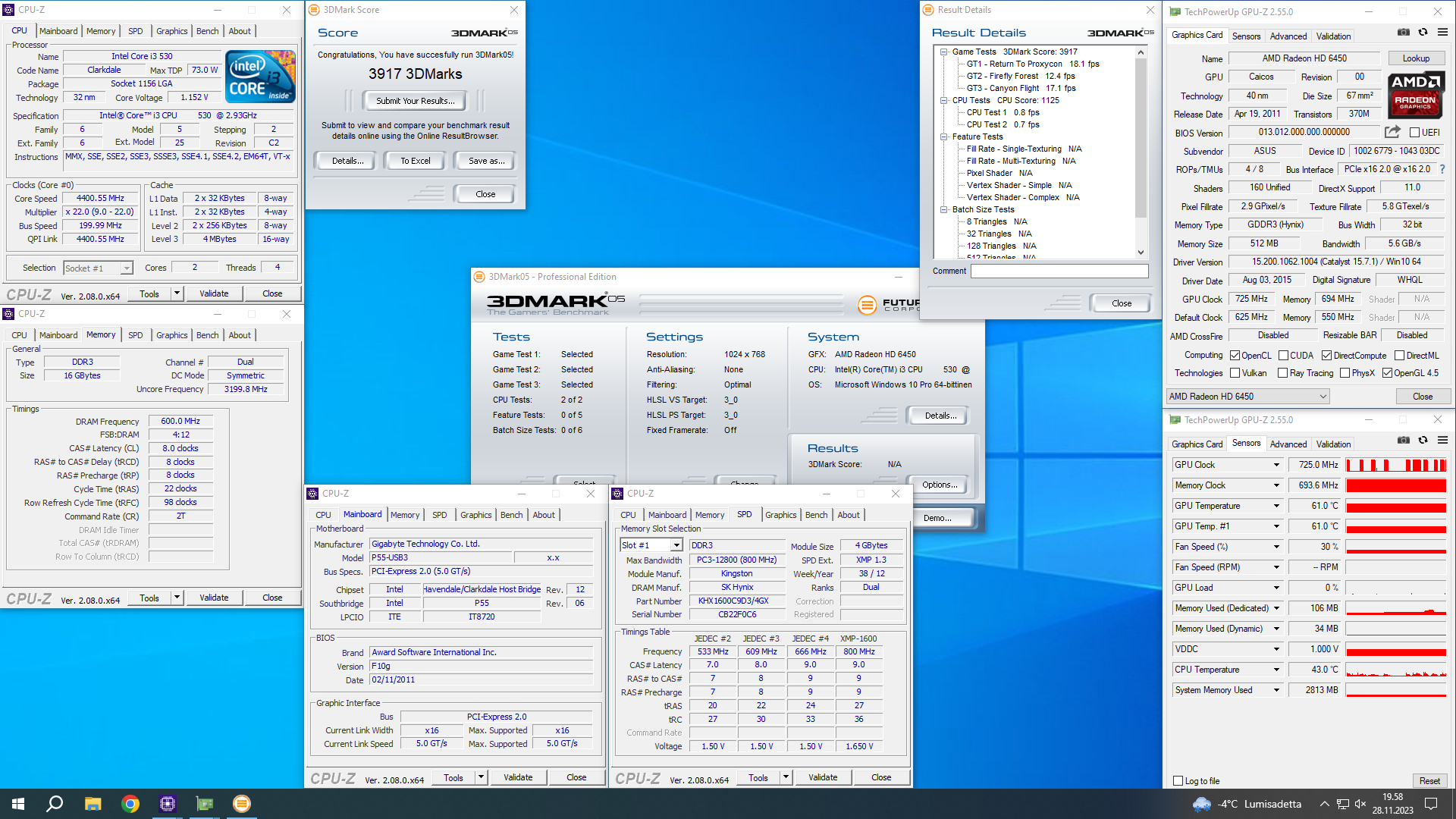Open Validation tab in GPU-Z Sensors window
This screenshot has width=1456, height=819.
(x=1333, y=444)
